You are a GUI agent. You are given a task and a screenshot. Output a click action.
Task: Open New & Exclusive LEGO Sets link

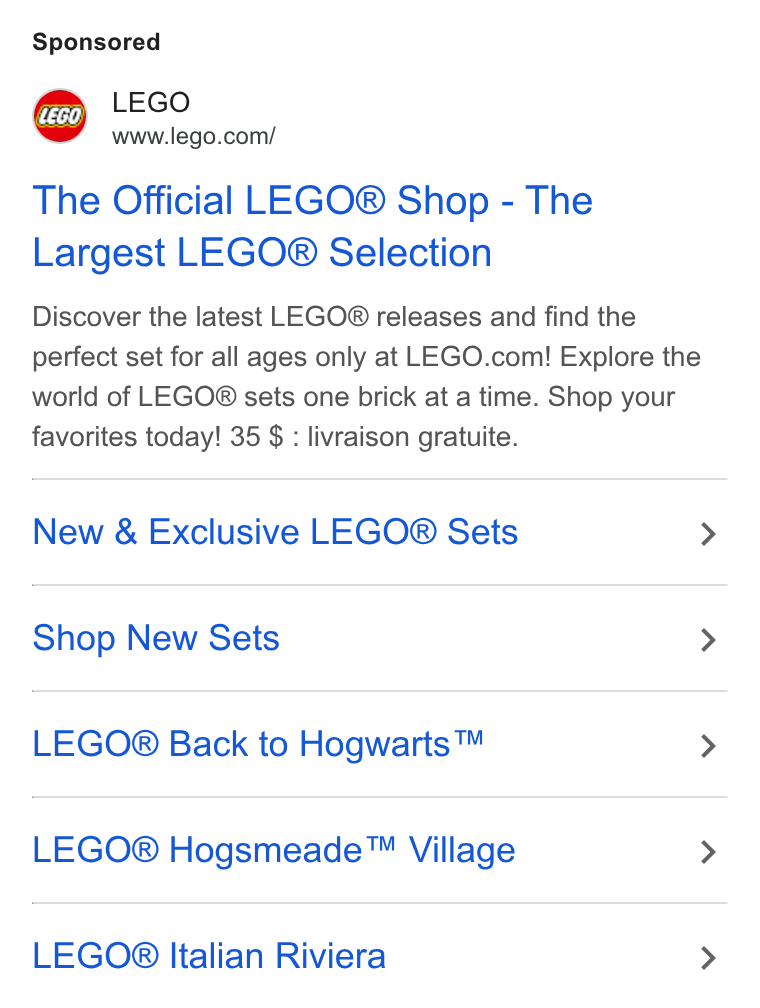tap(275, 532)
